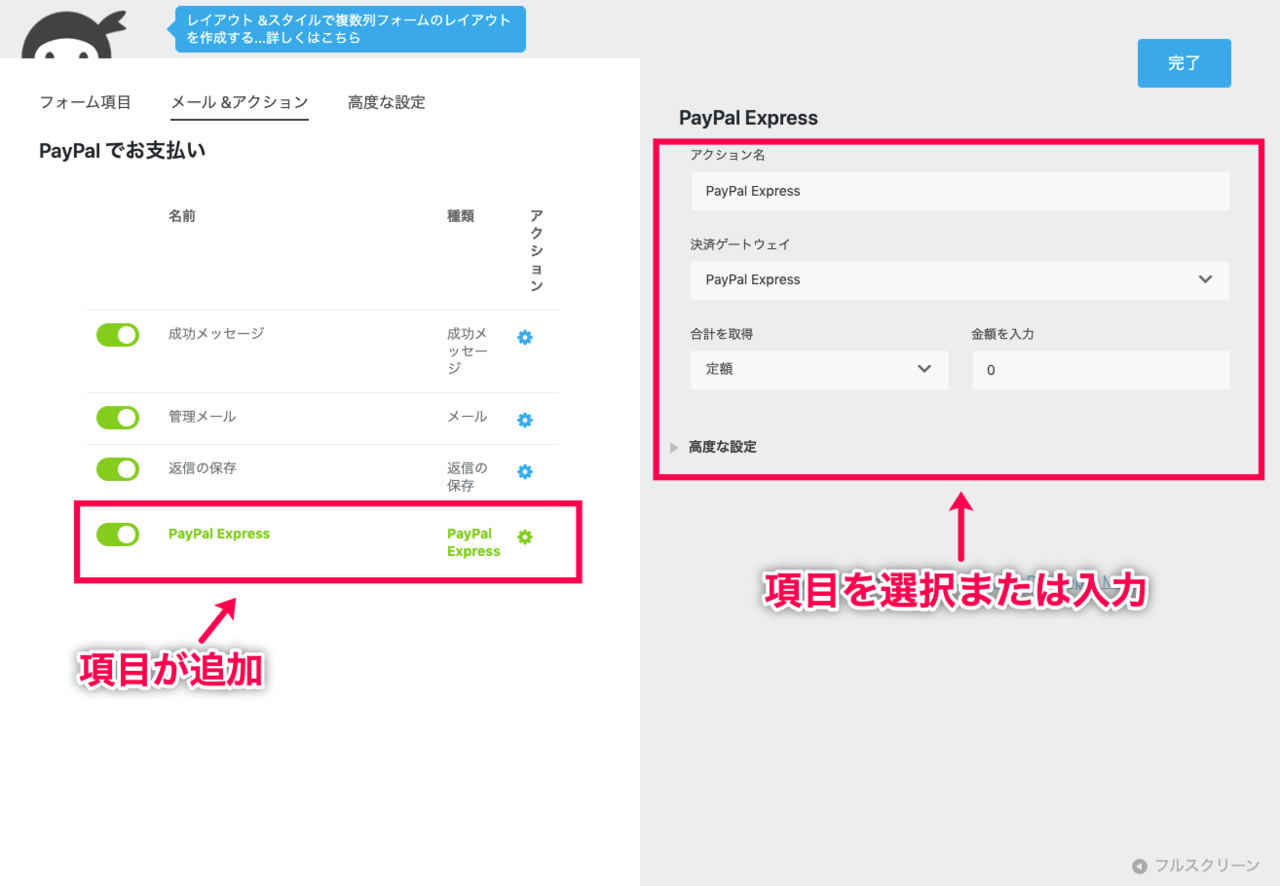Switch to the フォーム項目 tab
This screenshot has height=886, width=1280.
(85, 102)
